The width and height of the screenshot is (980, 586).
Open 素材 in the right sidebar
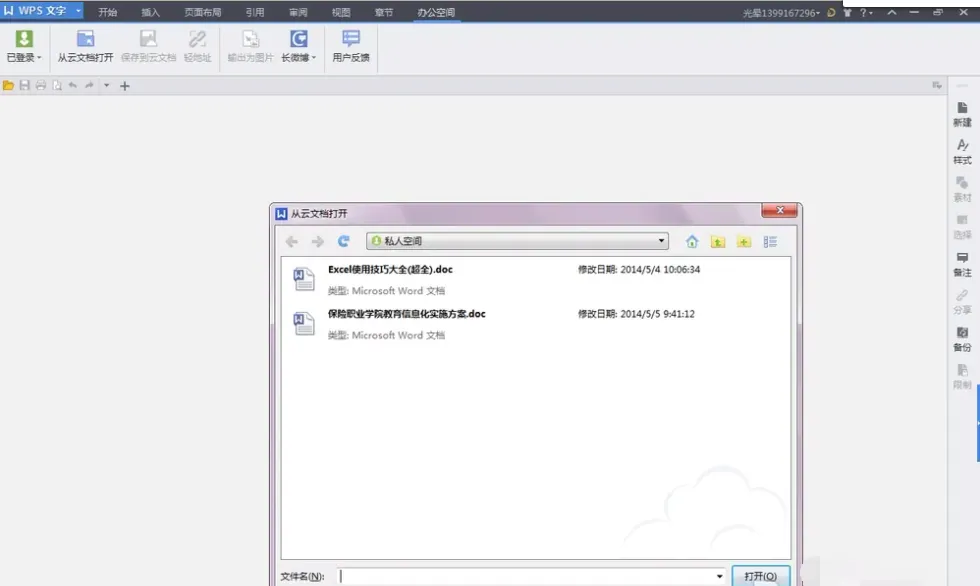(962, 189)
